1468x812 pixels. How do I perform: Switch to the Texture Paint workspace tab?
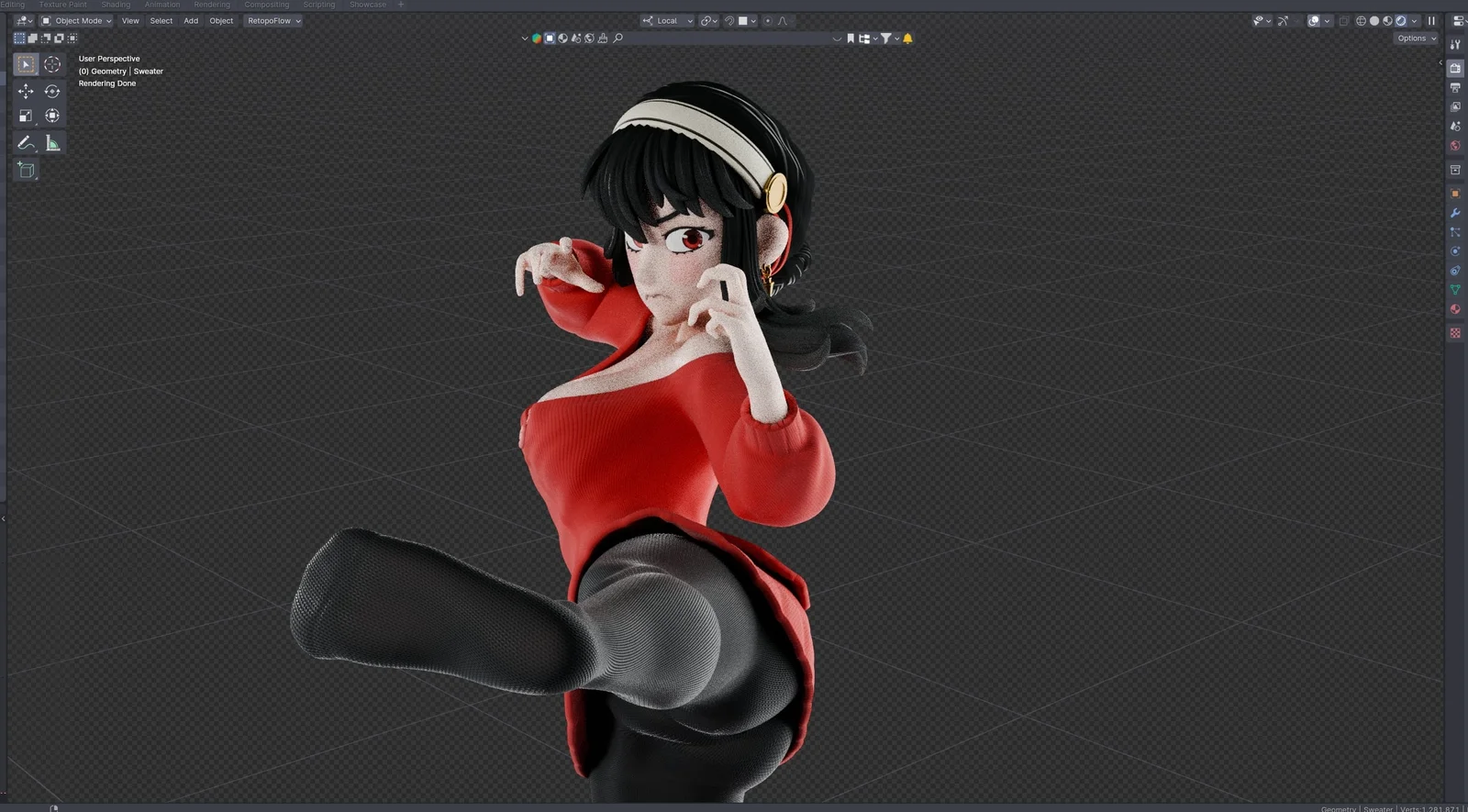tap(62, 5)
